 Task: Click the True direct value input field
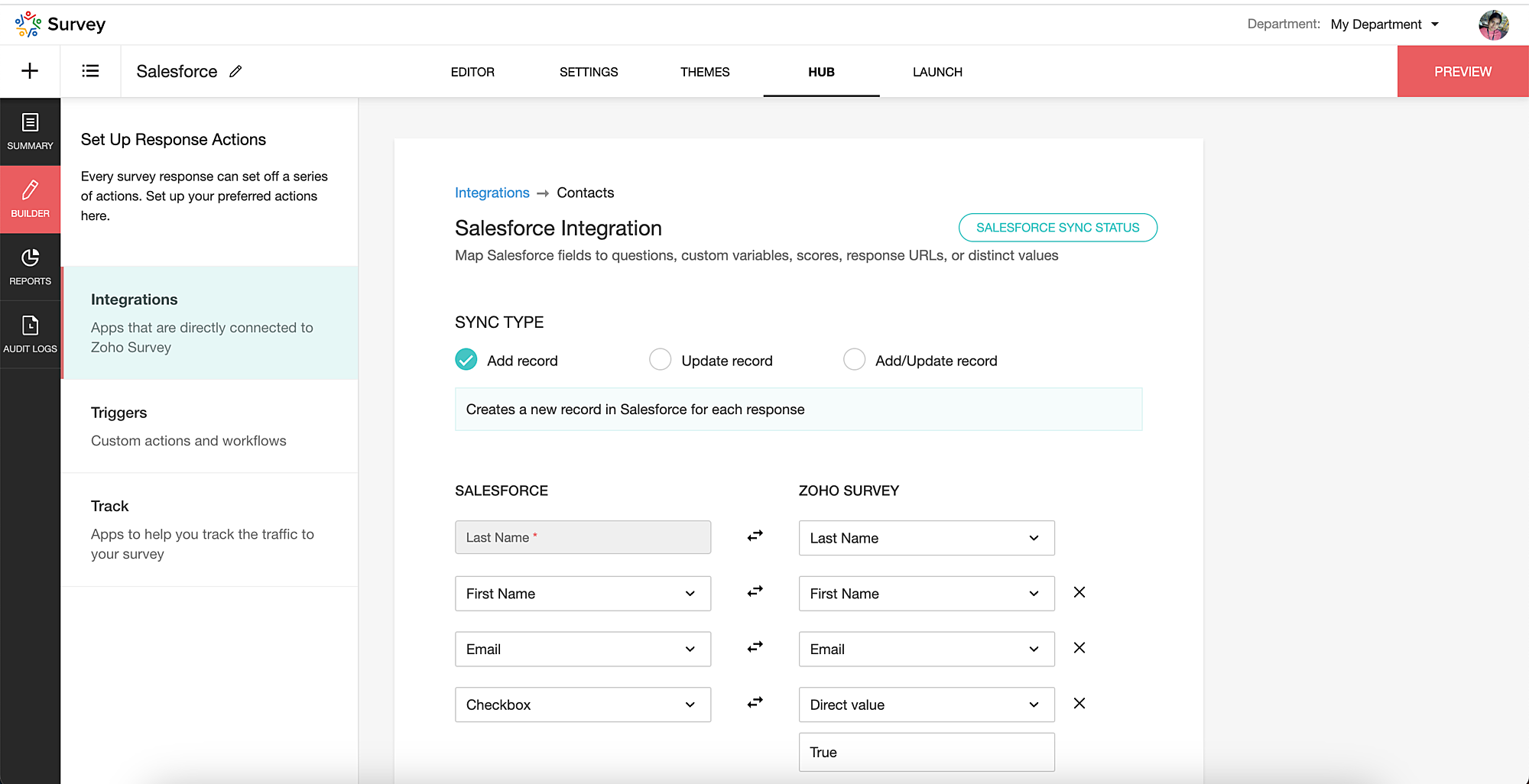pyautogui.click(x=926, y=752)
